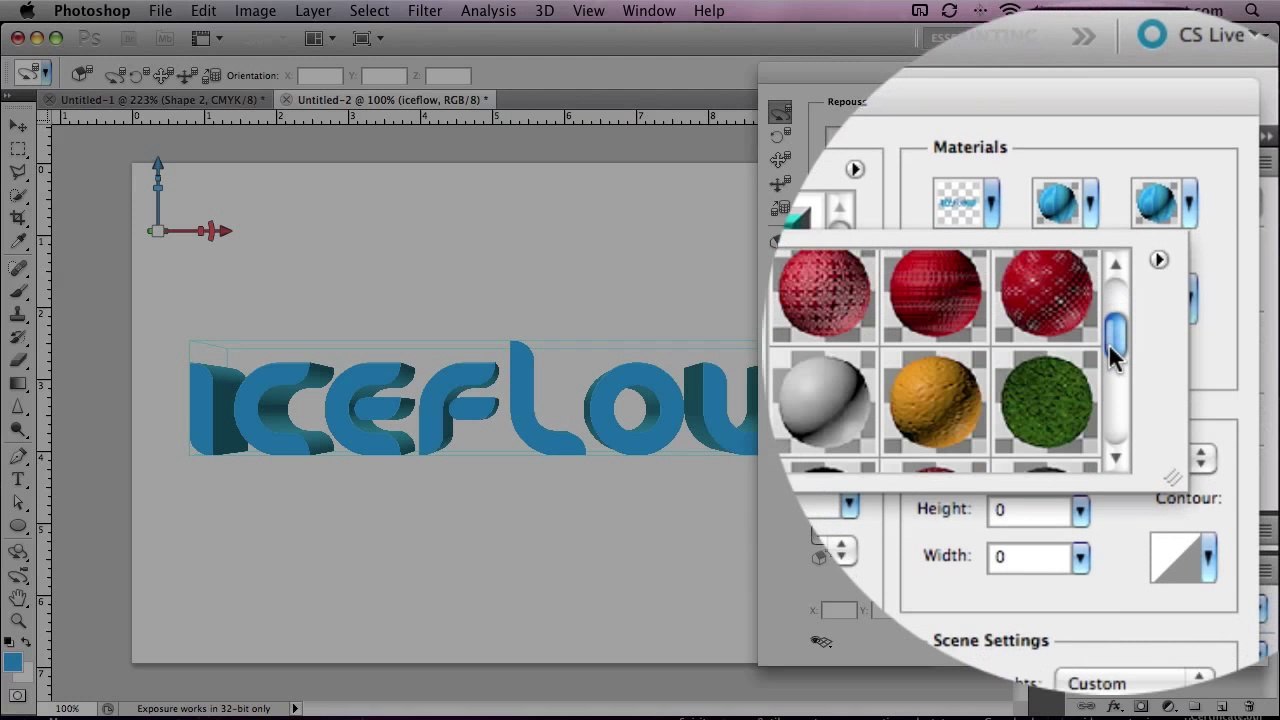This screenshot has height=720, width=1280.
Task: Select the Pen tool
Action: pos(18,456)
